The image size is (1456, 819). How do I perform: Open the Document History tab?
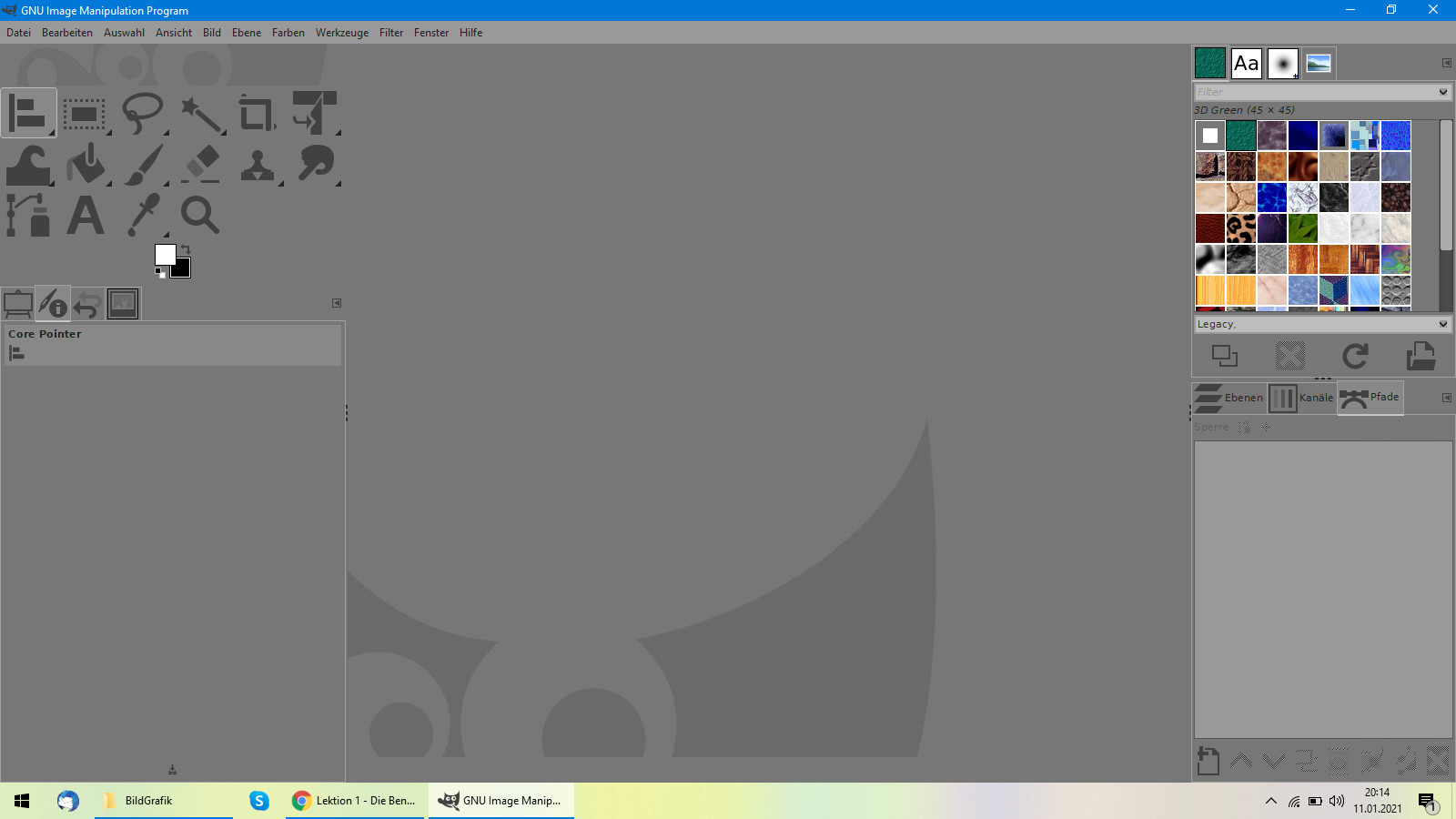pyautogui.click(x=1319, y=64)
